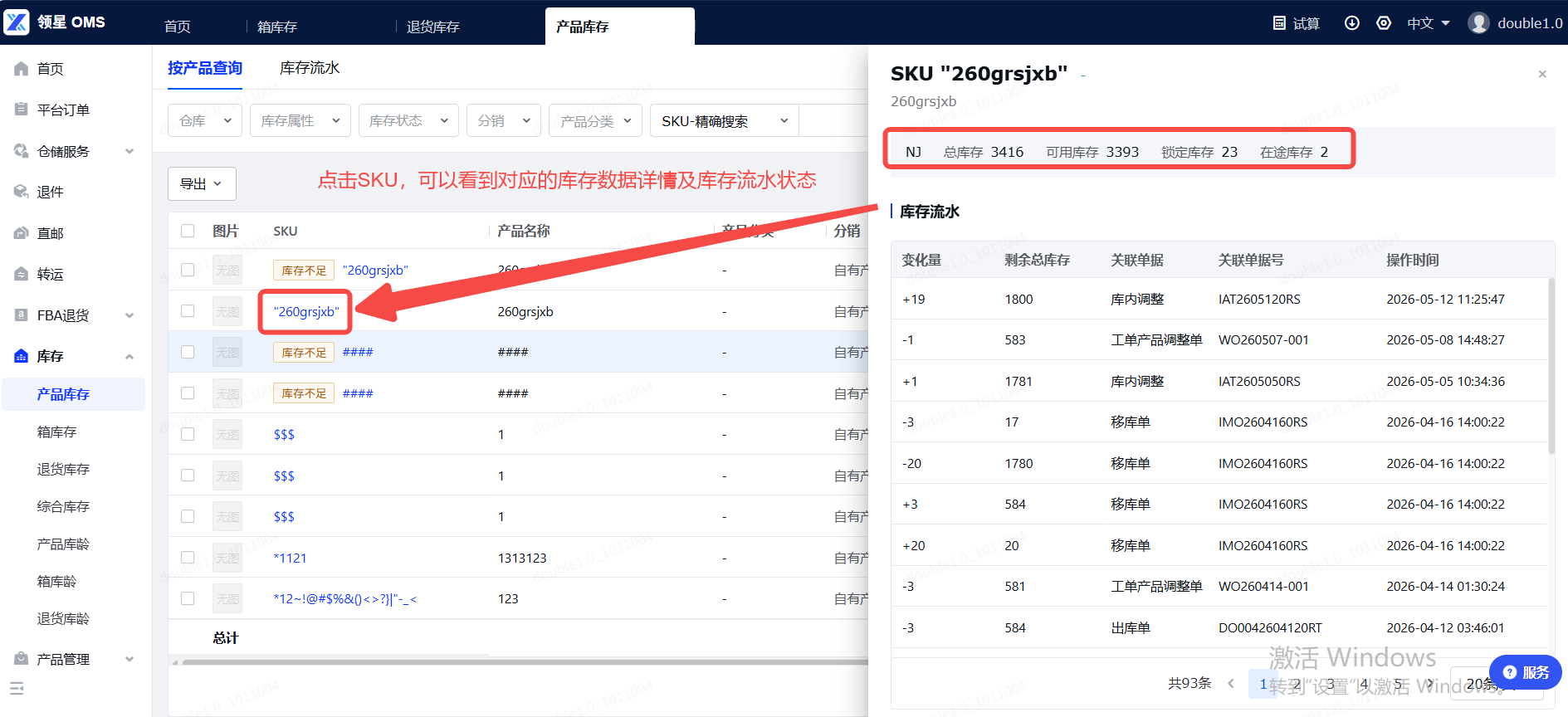This screenshot has height=717, width=1568.
Task: Open the 中文 language dropdown
Action: click(1428, 23)
